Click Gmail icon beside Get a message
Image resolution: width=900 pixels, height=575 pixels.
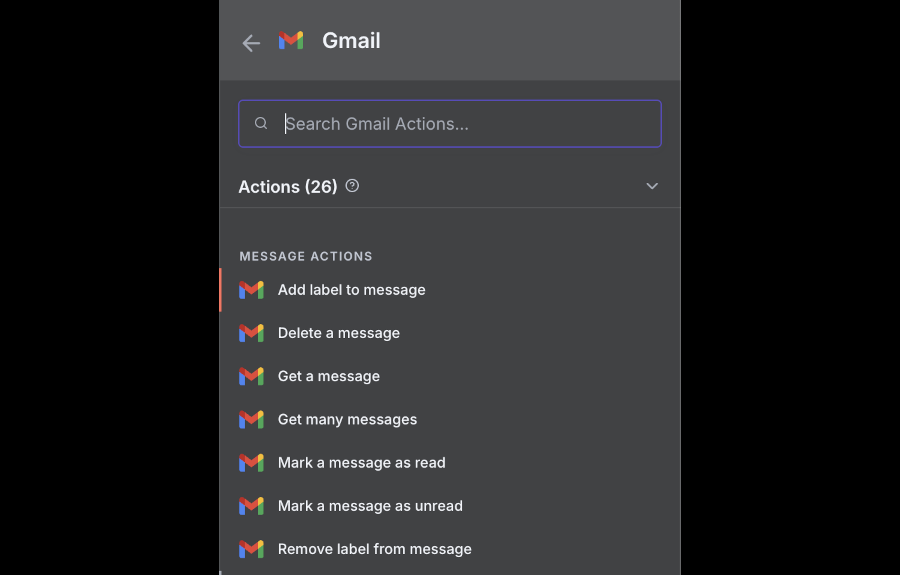(x=251, y=376)
